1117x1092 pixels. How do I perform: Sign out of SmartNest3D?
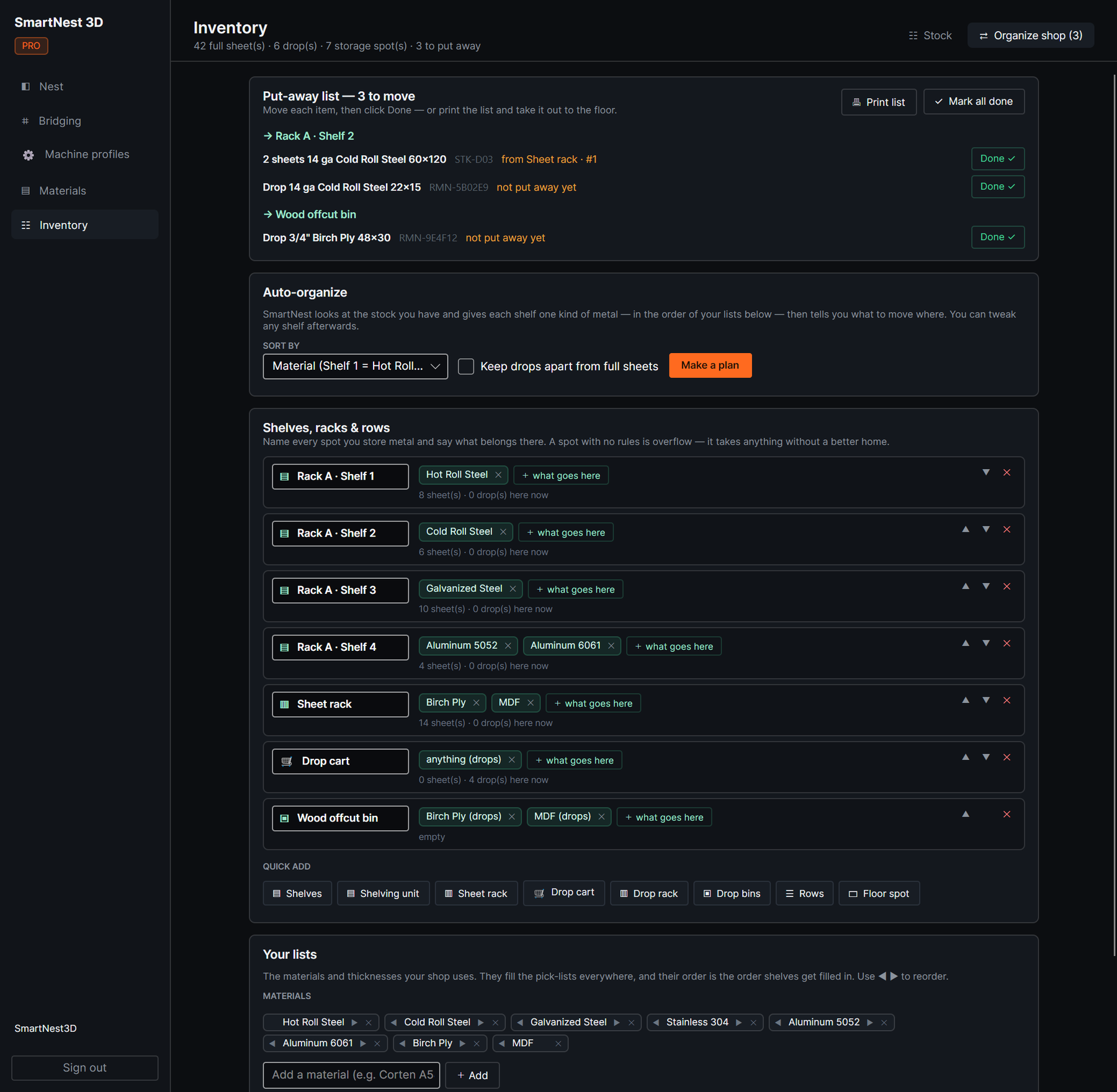(85, 1068)
